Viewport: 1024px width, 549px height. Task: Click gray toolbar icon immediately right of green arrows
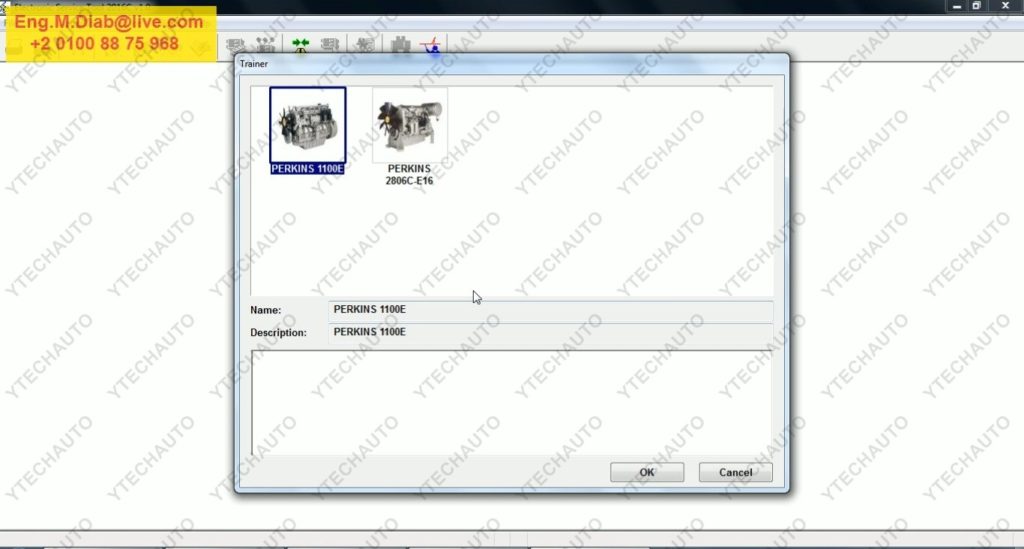click(x=330, y=46)
